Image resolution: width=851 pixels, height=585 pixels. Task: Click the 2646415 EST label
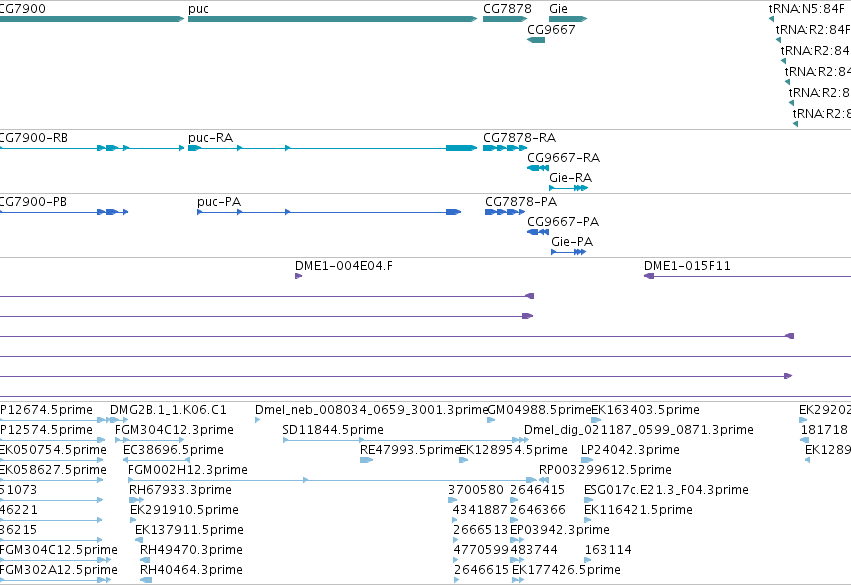click(537, 490)
